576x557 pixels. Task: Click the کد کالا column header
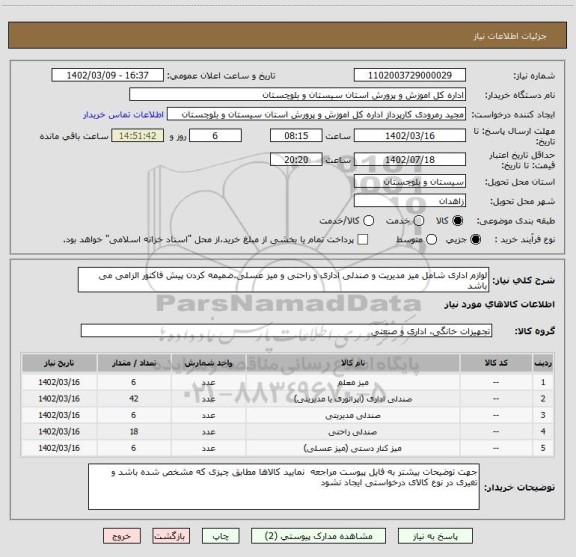point(496,363)
